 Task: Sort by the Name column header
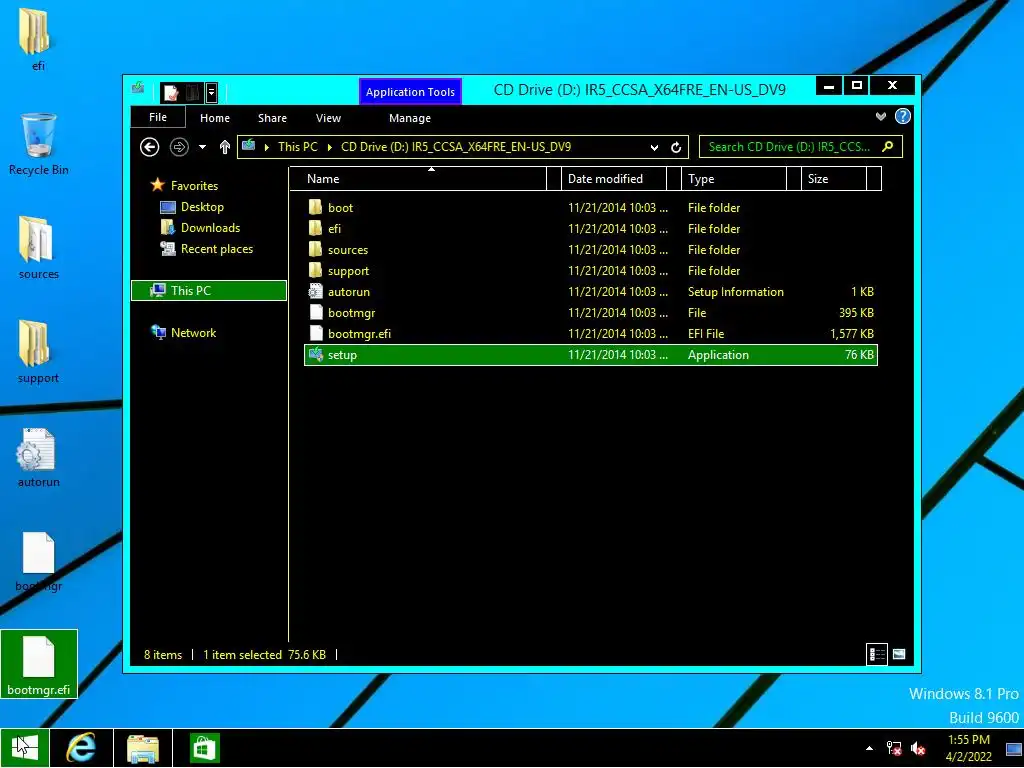[418, 178]
